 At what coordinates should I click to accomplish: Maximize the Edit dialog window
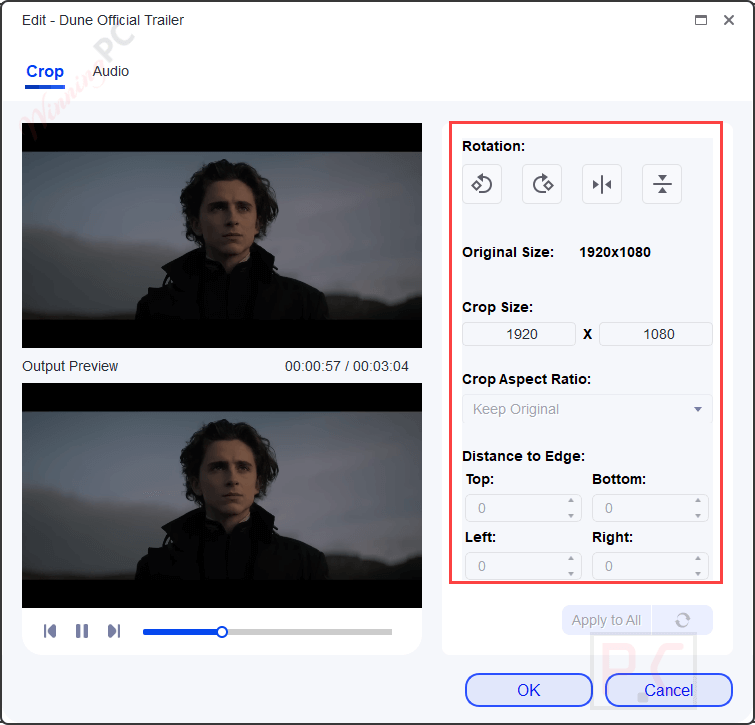(x=701, y=20)
